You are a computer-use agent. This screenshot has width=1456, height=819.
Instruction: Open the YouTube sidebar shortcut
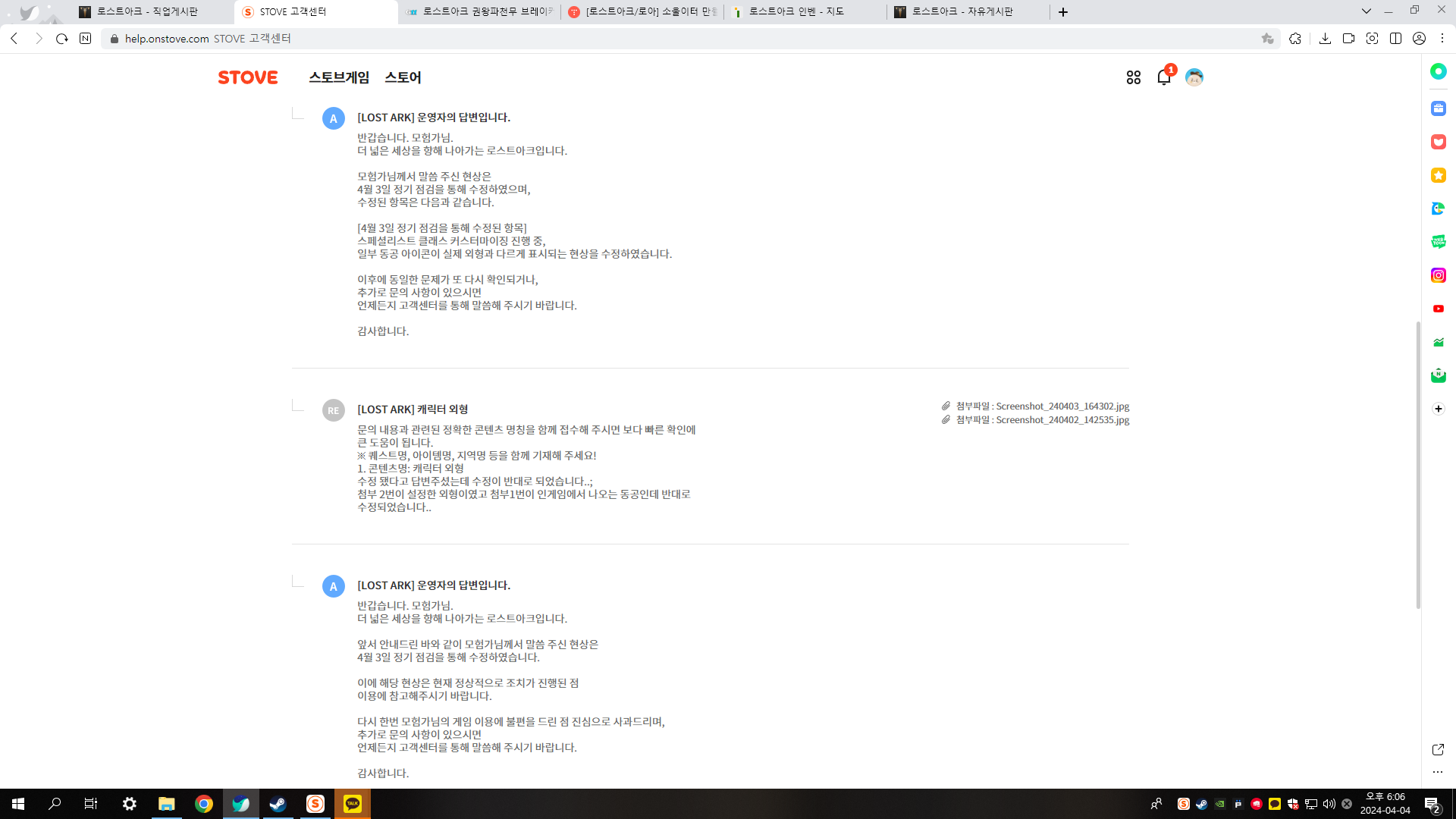coord(1438,309)
